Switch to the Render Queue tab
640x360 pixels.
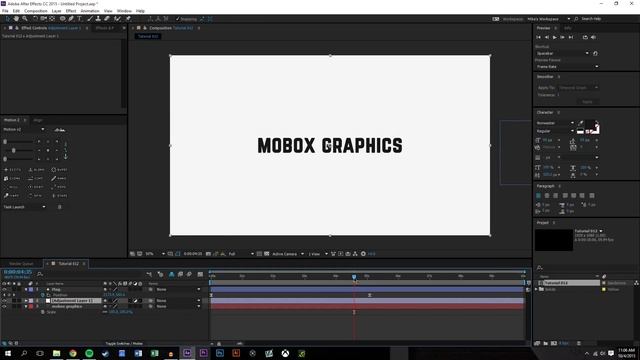pos(21,264)
